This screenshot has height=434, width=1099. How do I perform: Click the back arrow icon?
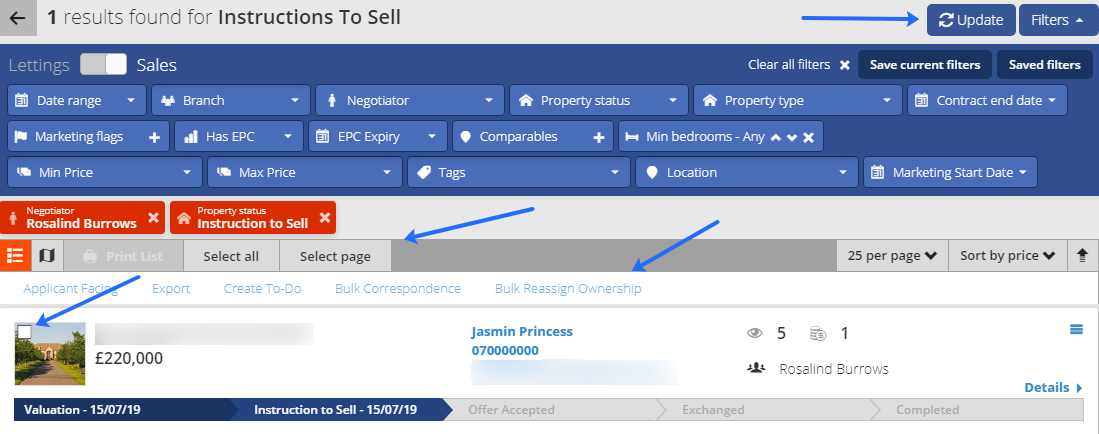(18, 18)
